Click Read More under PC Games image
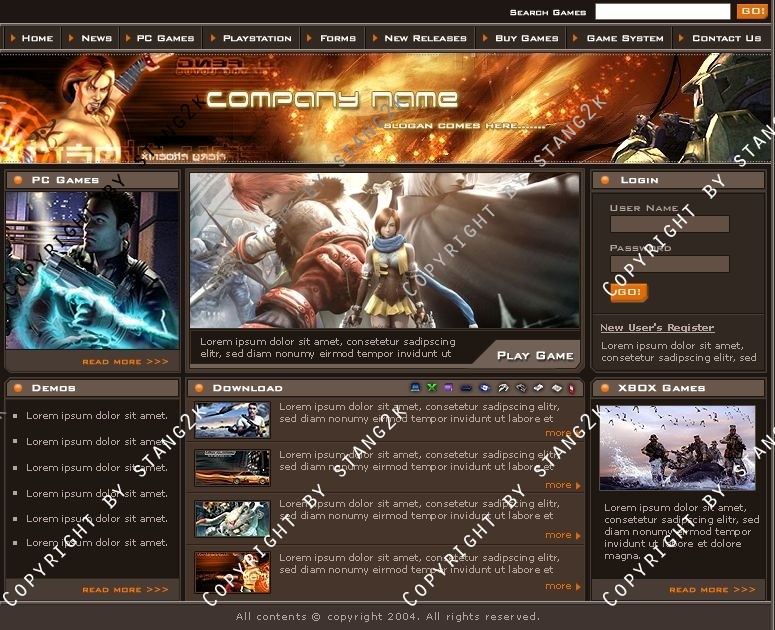The image size is (775, 630). (x=126, y=362)
